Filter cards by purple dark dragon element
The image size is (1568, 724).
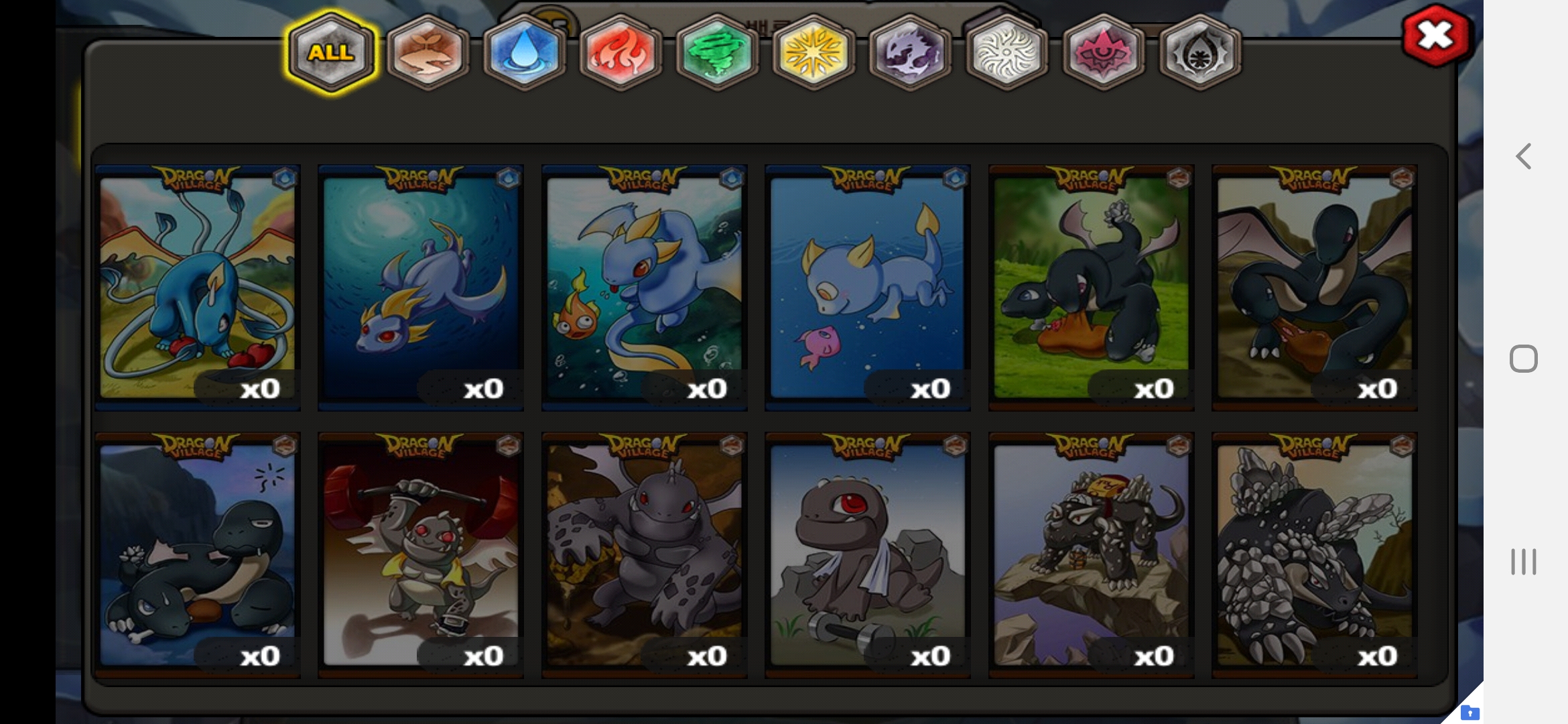910,52
